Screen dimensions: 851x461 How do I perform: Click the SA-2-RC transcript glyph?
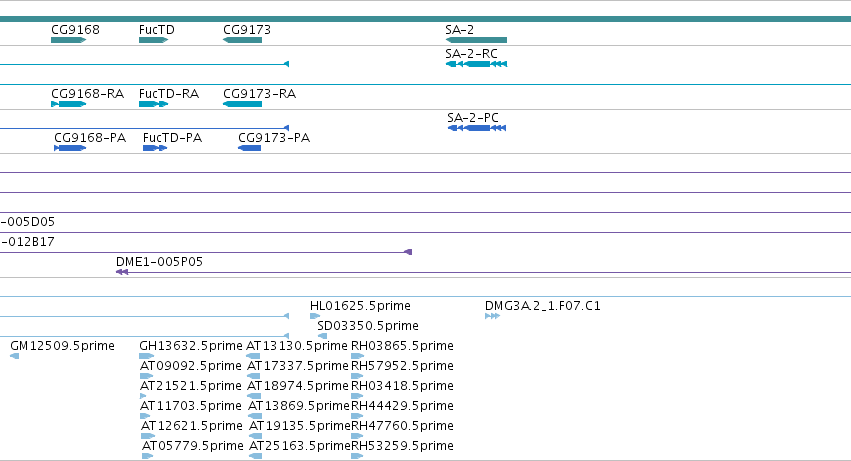476,64
